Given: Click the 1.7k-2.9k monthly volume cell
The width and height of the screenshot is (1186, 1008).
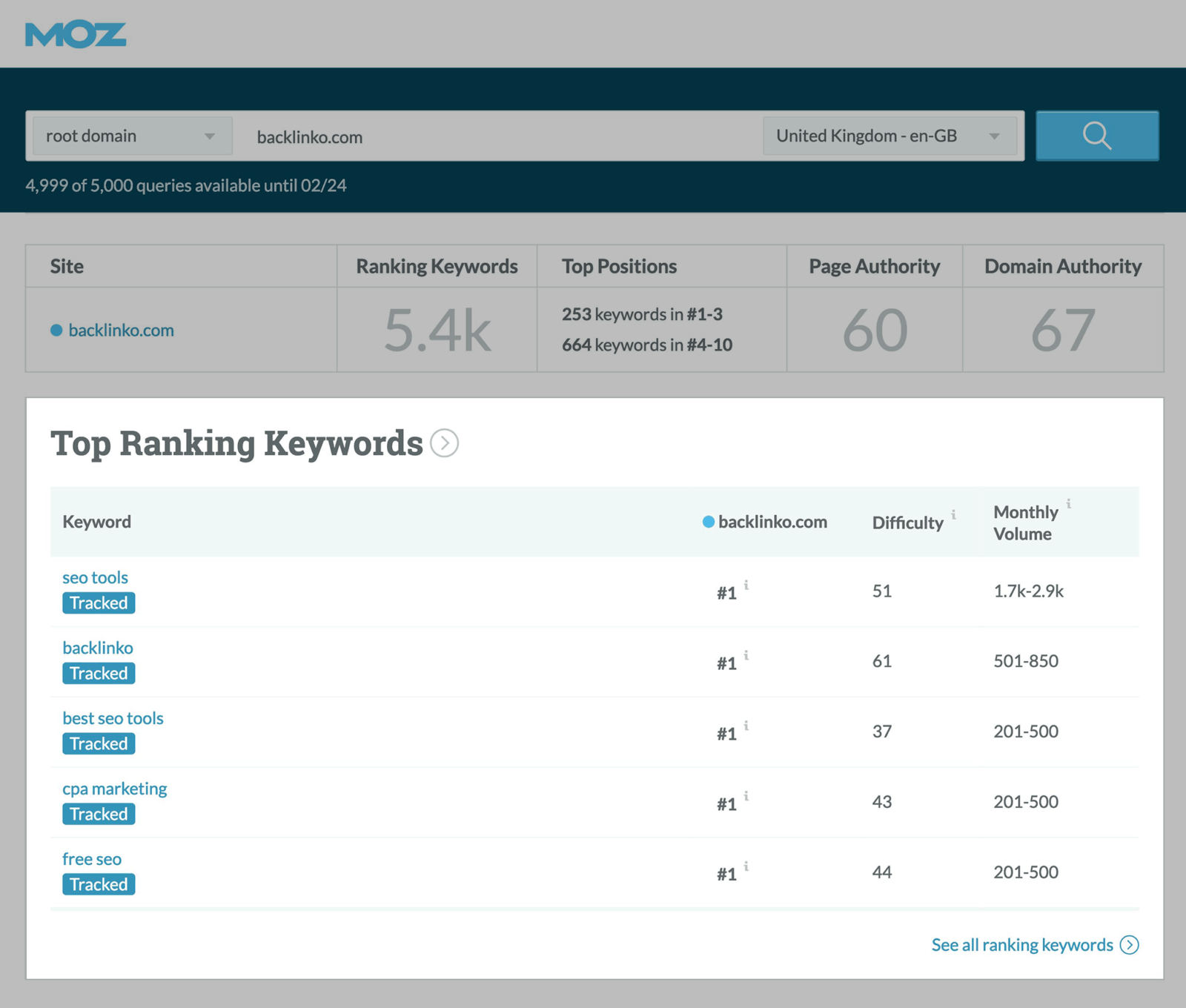Looking at the screenshot, I should 1028,591.
